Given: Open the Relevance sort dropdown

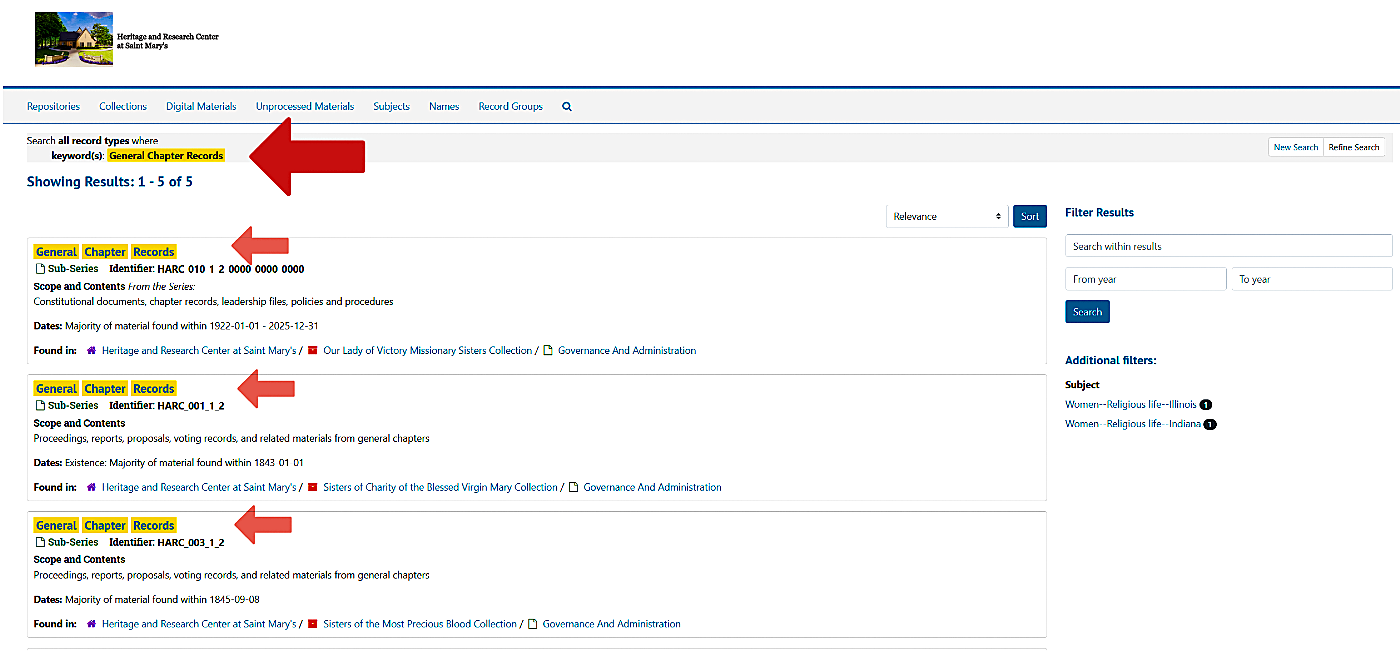Looking at the screenshot, I should tap(946, 216).
